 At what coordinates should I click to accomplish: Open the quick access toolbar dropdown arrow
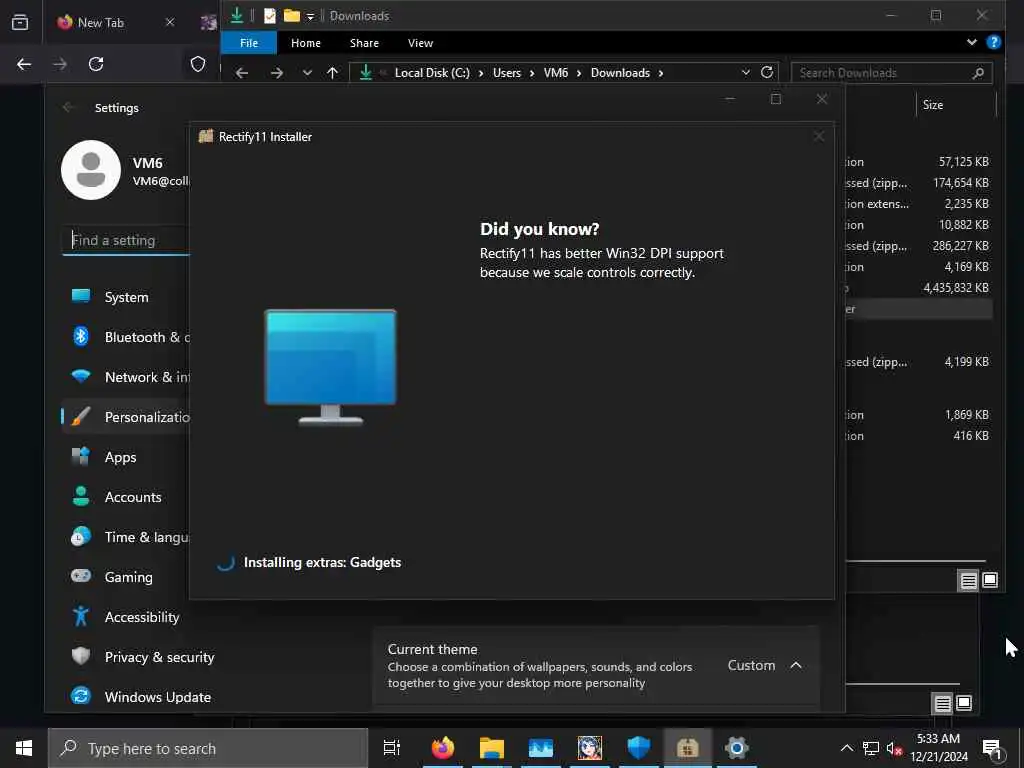[311, 16]
